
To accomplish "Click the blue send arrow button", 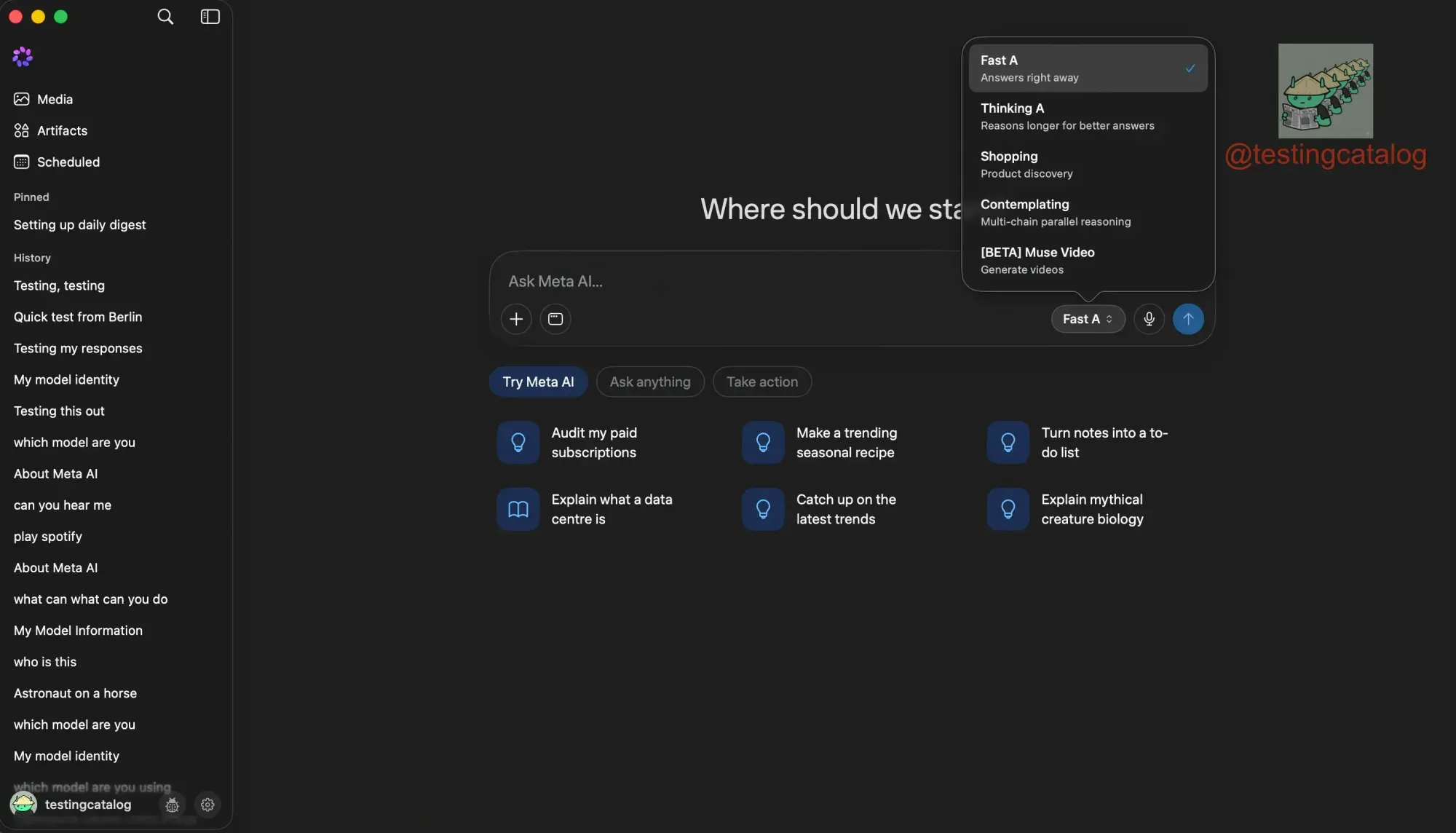I will pyautogui.click(x=1188, y=319).
